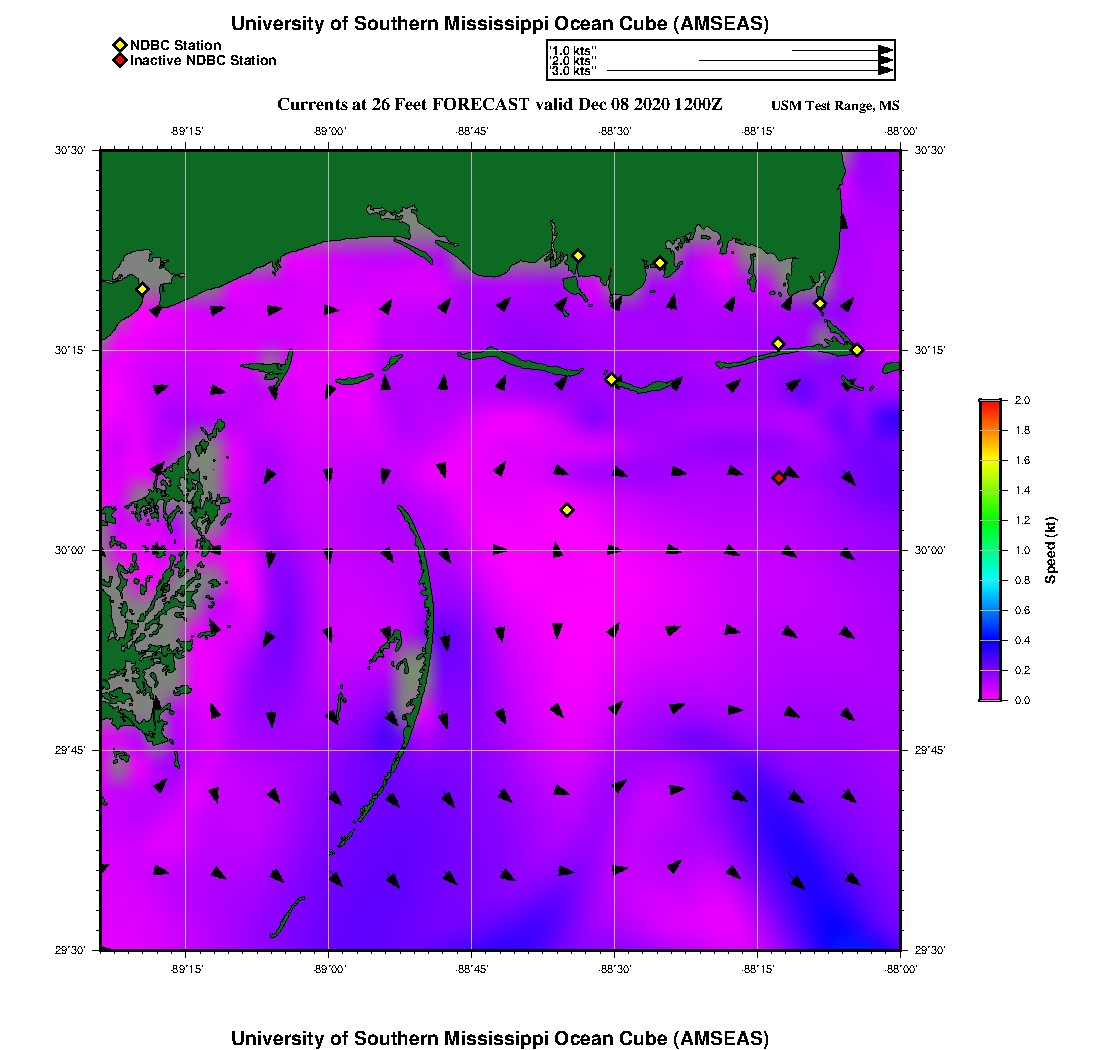This screenshot has height=1050, width=1100.
Task: Click the top AMSEAS Ocean Cube title
Action: tap(499, 24)
